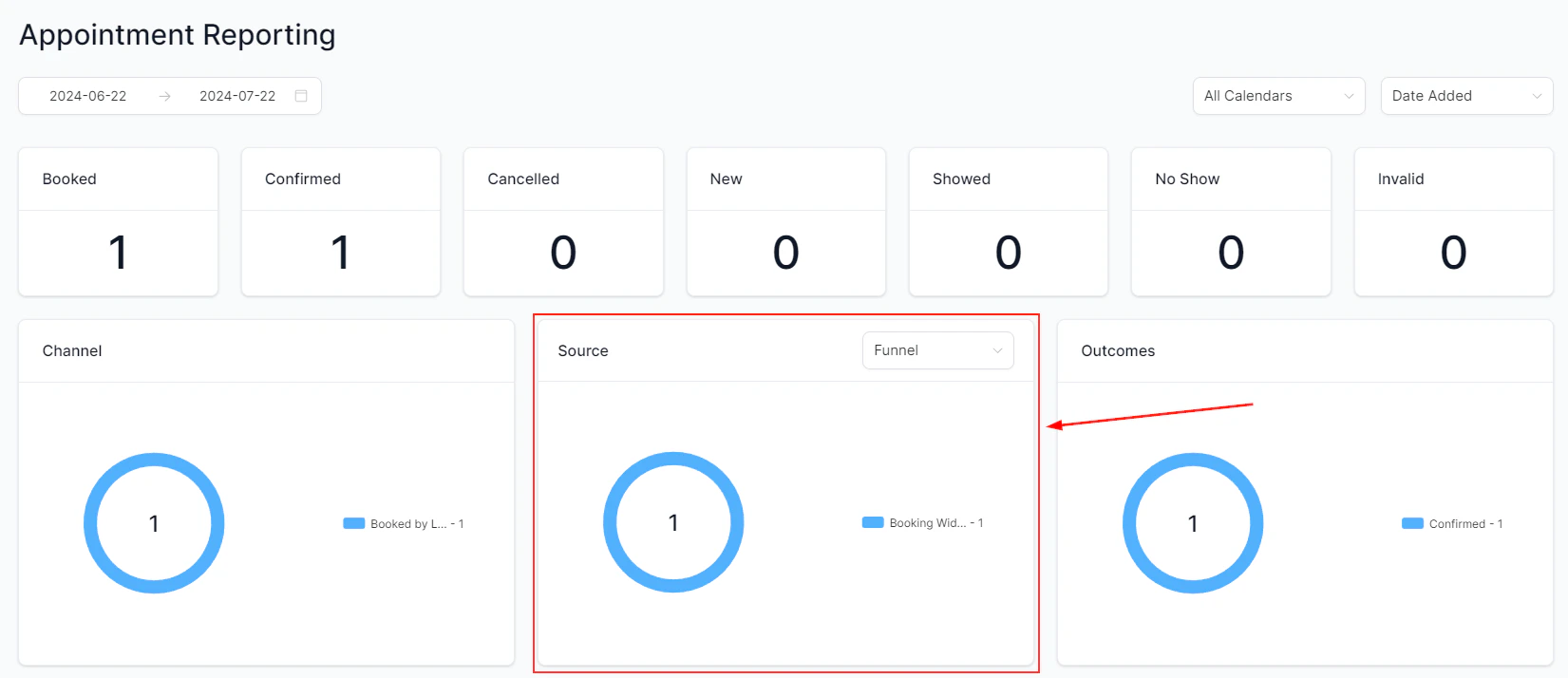Open the All Calendars dropdown

coord(1278,96)
